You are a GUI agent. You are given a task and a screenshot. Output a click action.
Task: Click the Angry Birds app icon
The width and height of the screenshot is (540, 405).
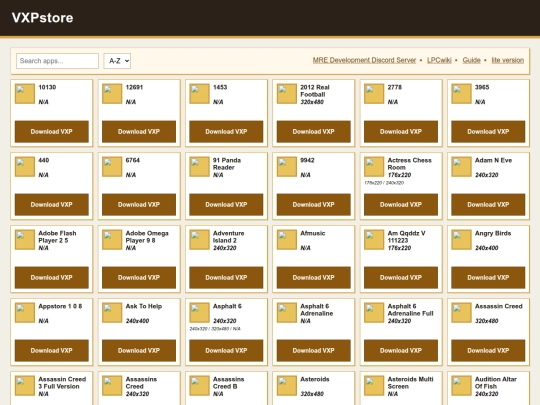[461, 240]
